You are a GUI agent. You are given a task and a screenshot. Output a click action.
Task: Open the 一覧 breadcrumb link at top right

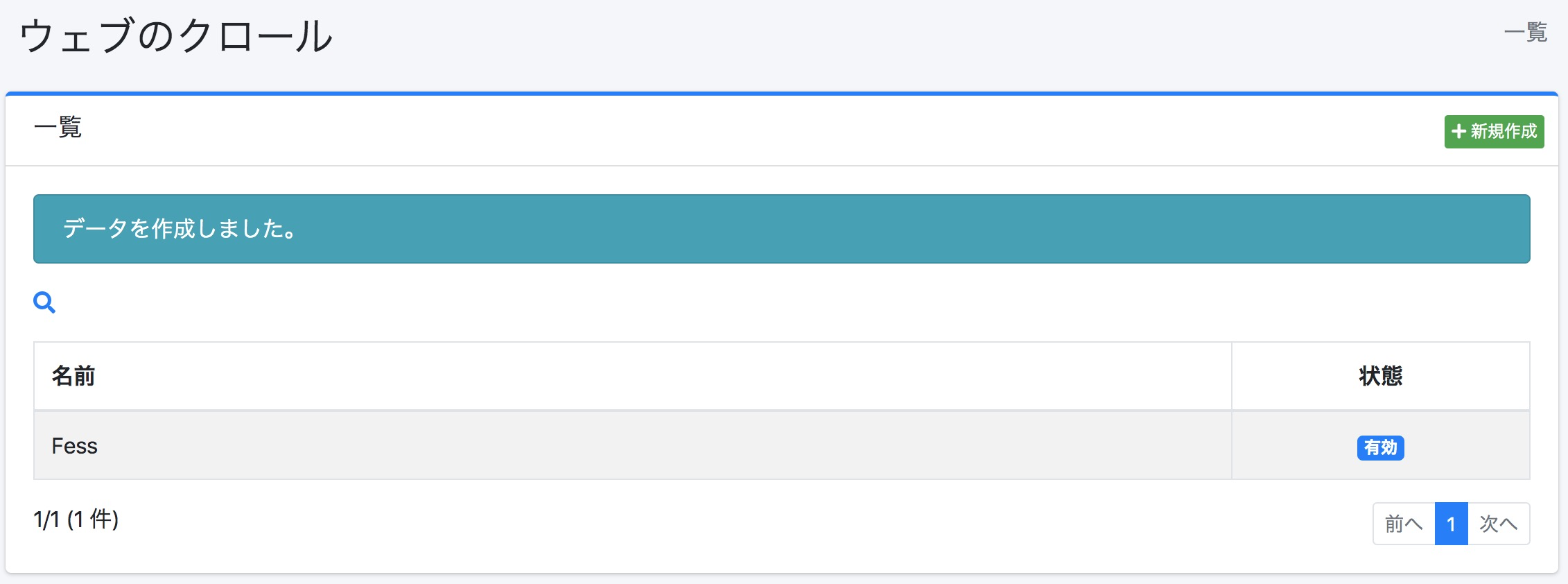click(1525, 33)
